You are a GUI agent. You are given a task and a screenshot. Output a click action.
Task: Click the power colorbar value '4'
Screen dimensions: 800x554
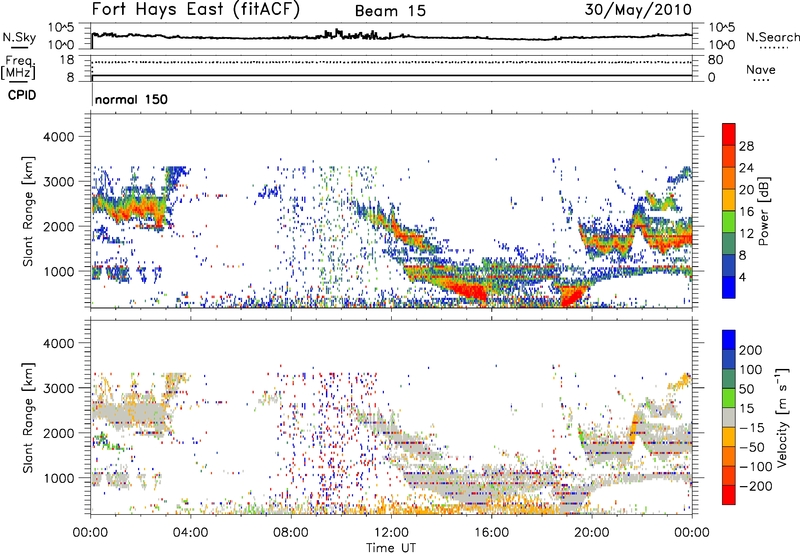[x=742, y=277]
